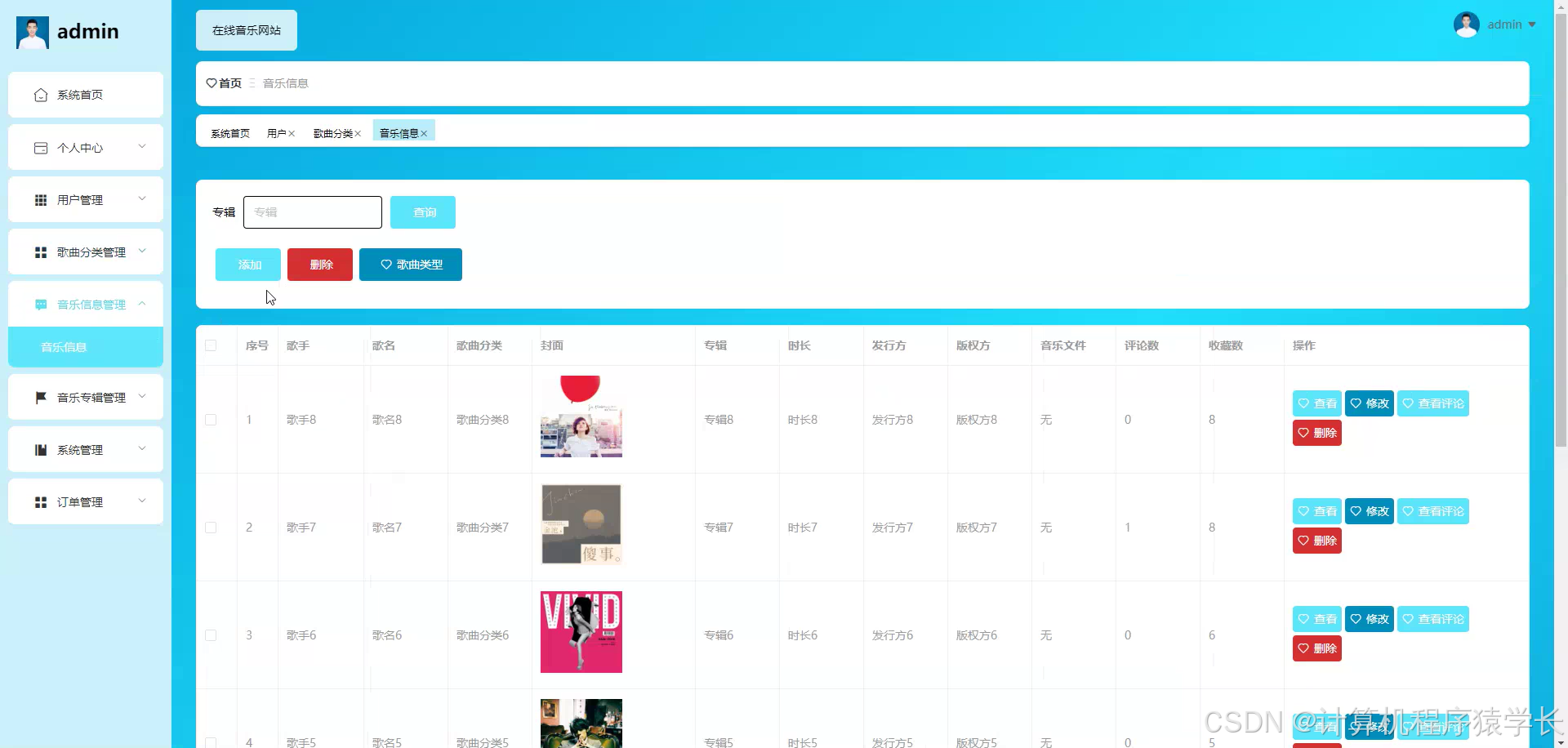
Task: Click the 首页 breadcrumb link
Action: tap(230, 83)
